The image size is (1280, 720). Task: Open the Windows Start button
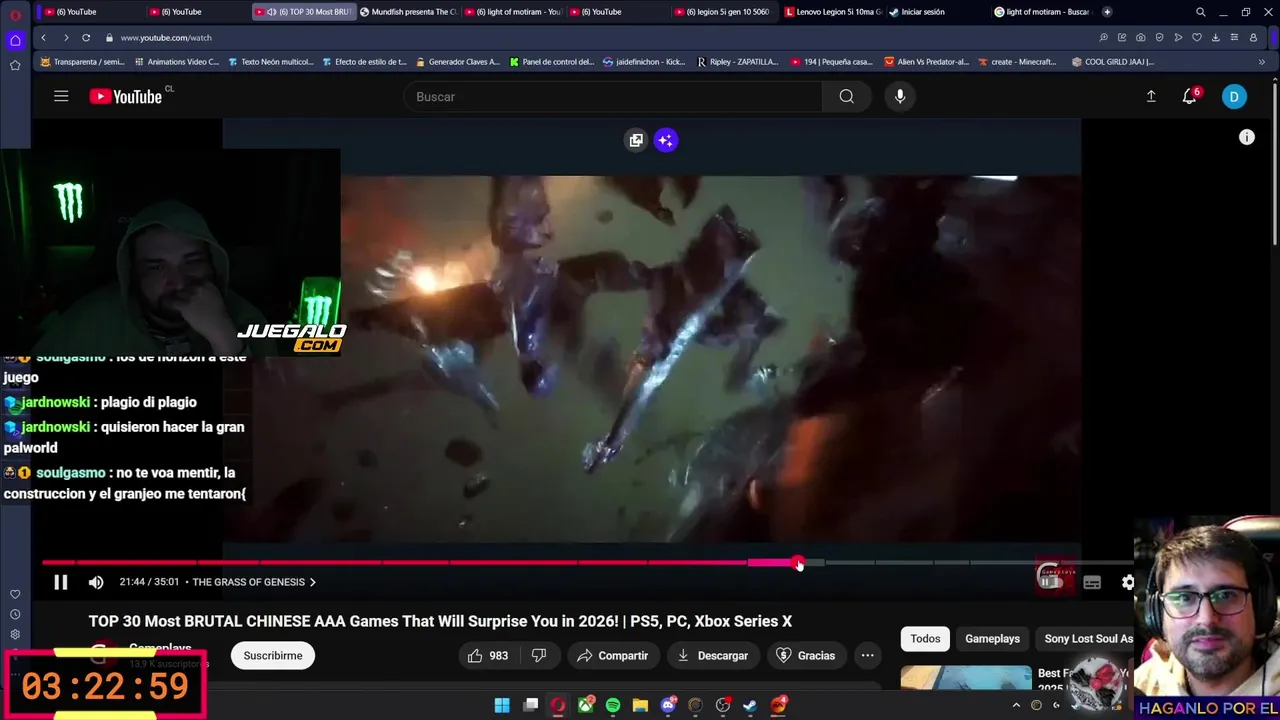[502, 705]
